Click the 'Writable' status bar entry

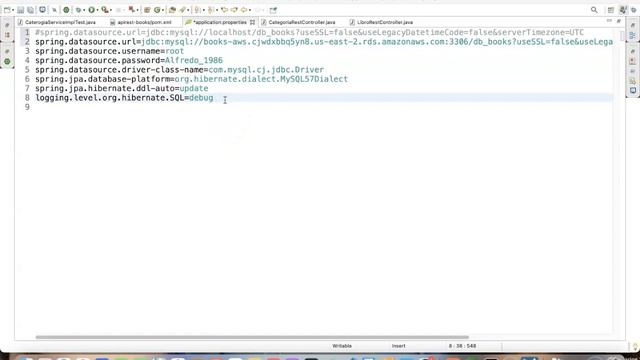click(342, 346)
